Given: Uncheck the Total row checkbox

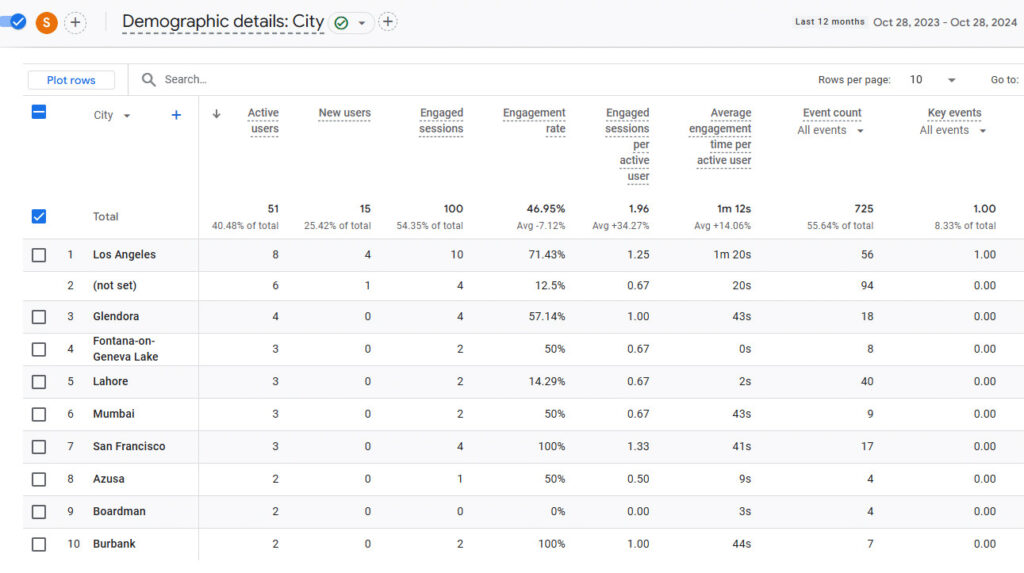Looking at the screenshot, I should coord(39,216).
